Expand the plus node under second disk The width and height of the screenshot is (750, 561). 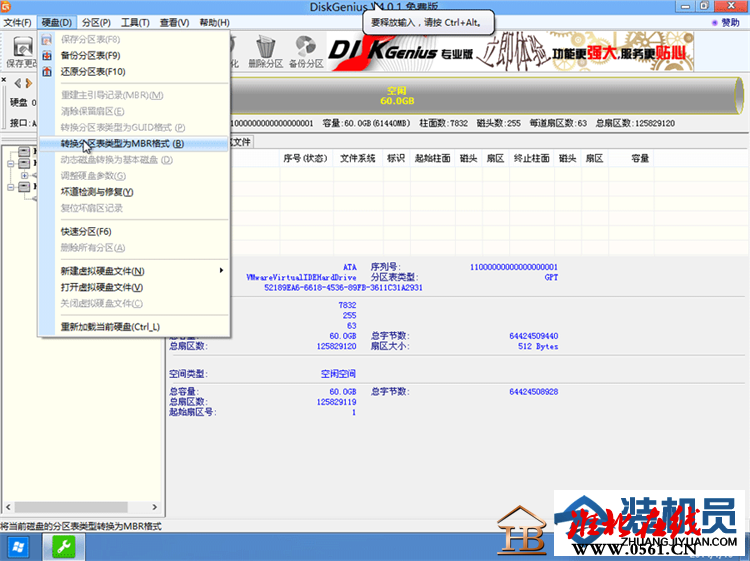coord(24,176)
